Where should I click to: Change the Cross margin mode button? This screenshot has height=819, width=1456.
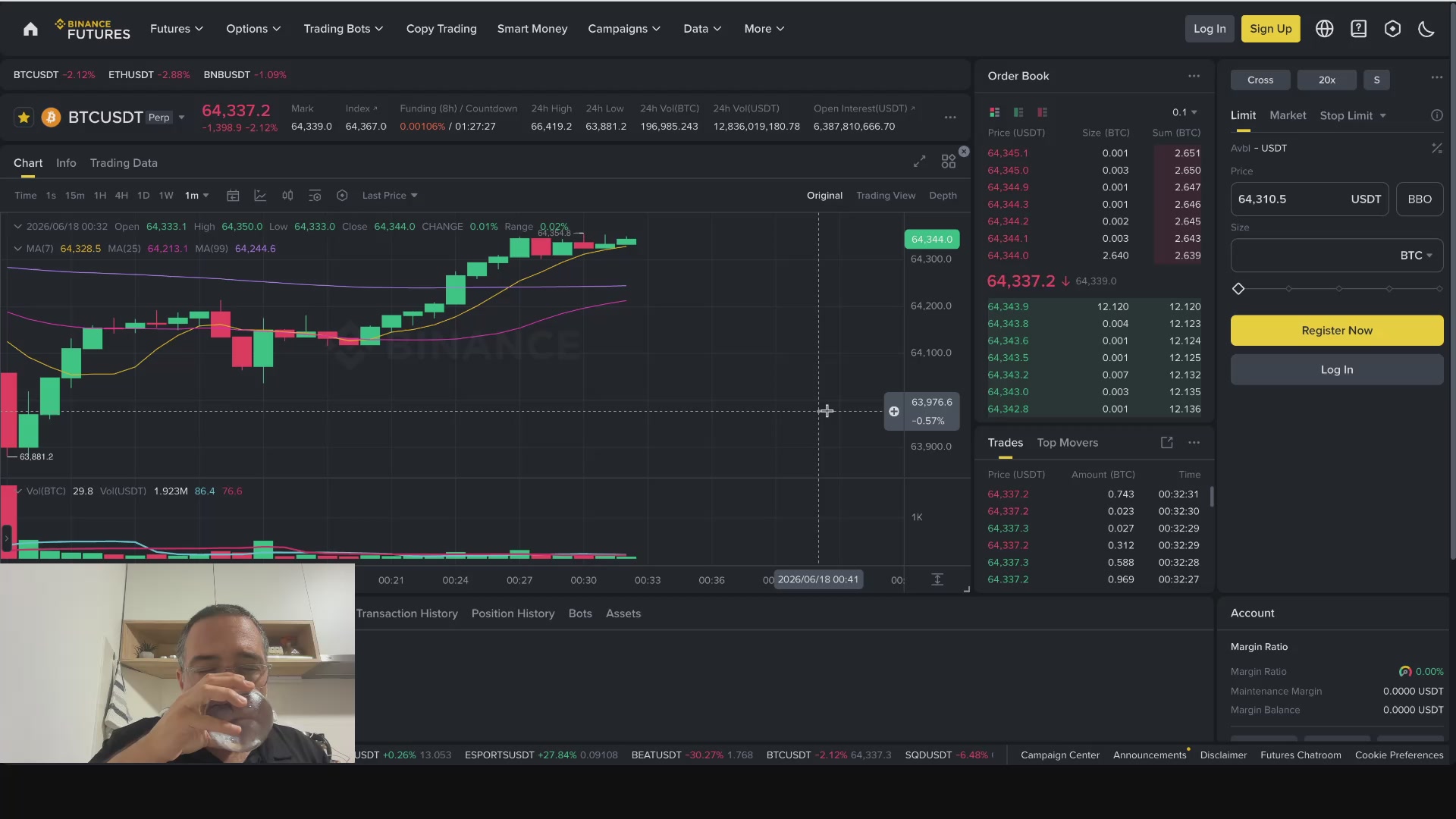point(1260,80)
